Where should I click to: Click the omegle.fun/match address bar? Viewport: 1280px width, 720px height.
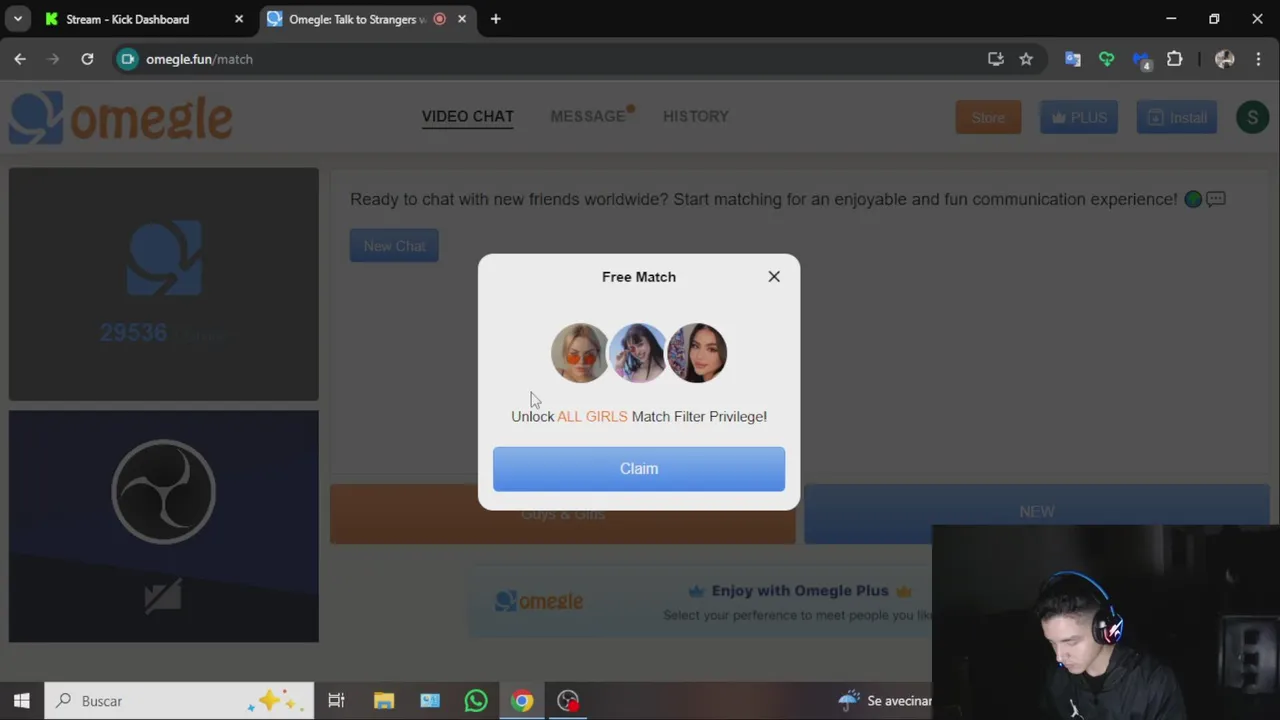tap(560, 59)
